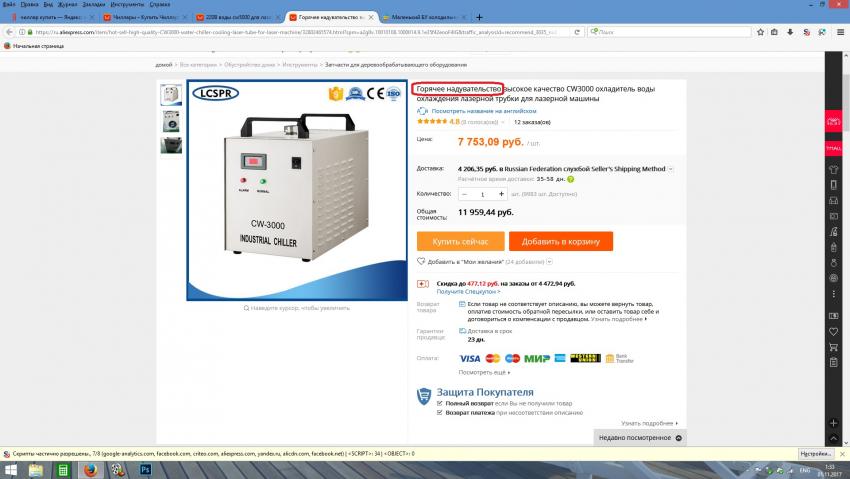
Task: Open the Журнал menu
Action: (68, 4)
